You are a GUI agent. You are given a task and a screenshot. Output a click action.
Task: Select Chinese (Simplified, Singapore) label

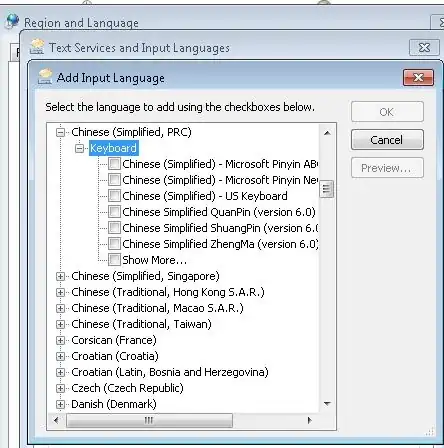pos(145,276)
